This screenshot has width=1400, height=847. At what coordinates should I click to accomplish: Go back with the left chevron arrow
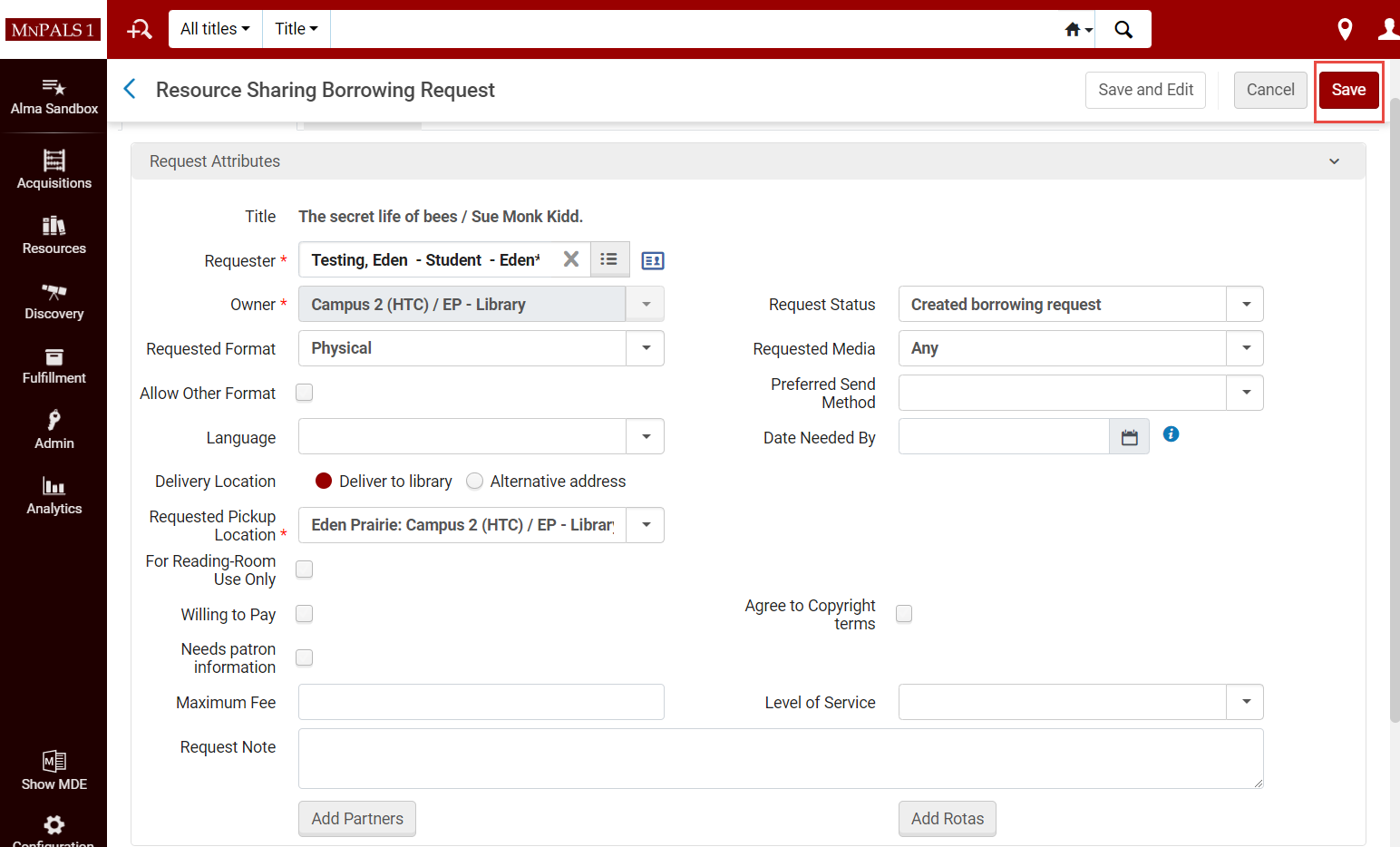(x=130, y=89)
